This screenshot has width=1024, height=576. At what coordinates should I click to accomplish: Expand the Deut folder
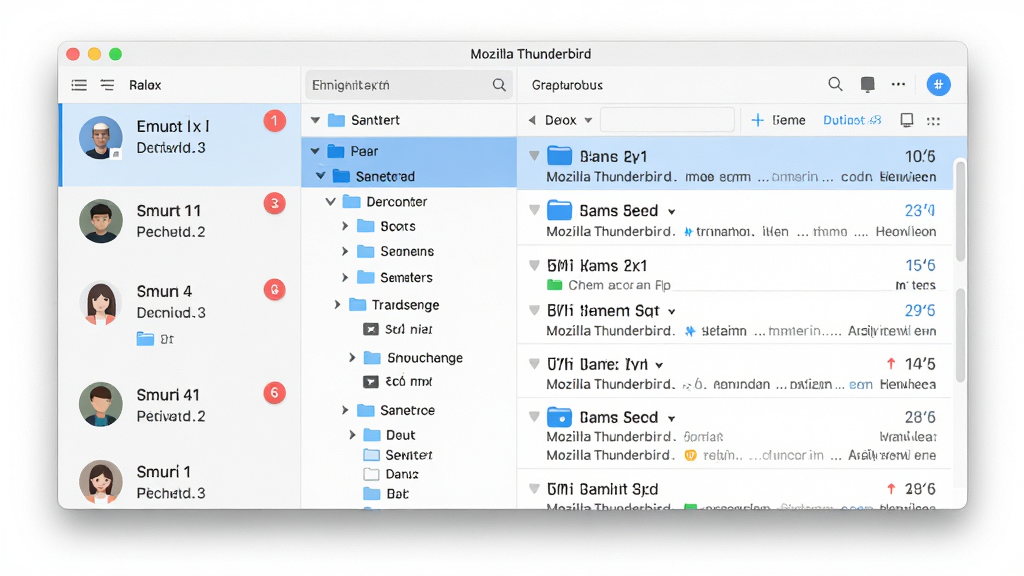coord(352,435)
